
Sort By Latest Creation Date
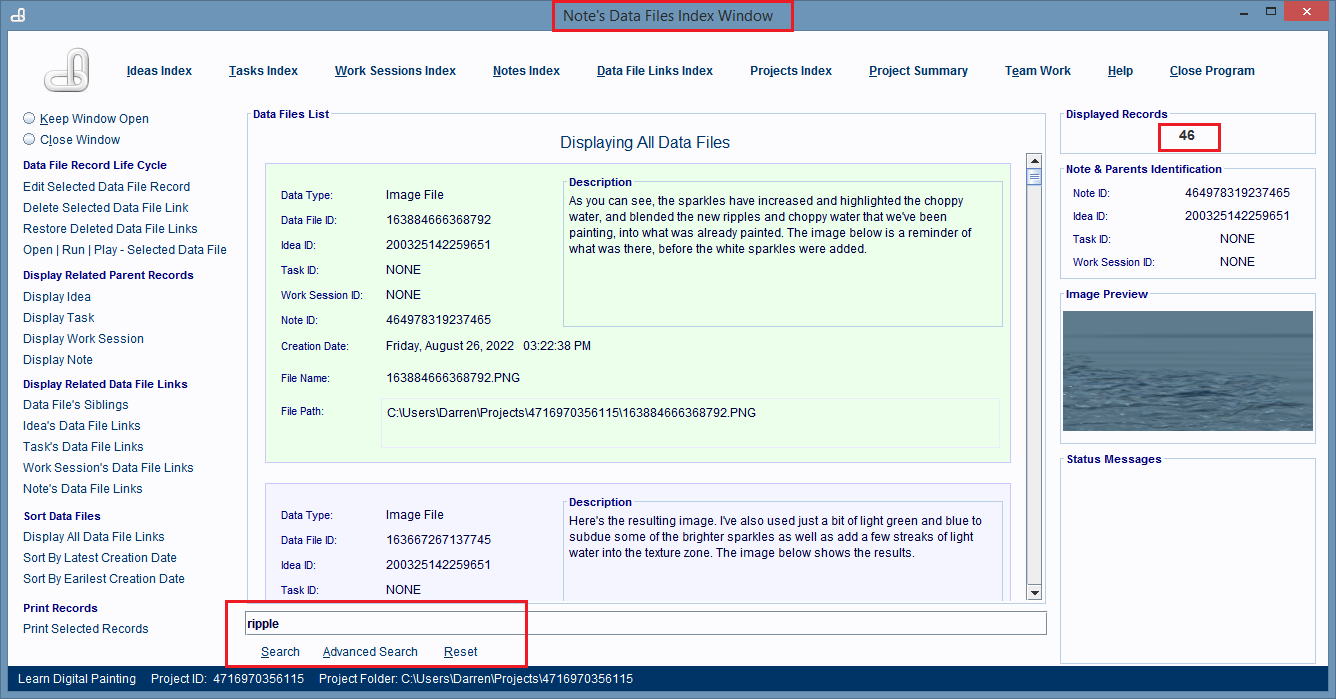(100, 558)
